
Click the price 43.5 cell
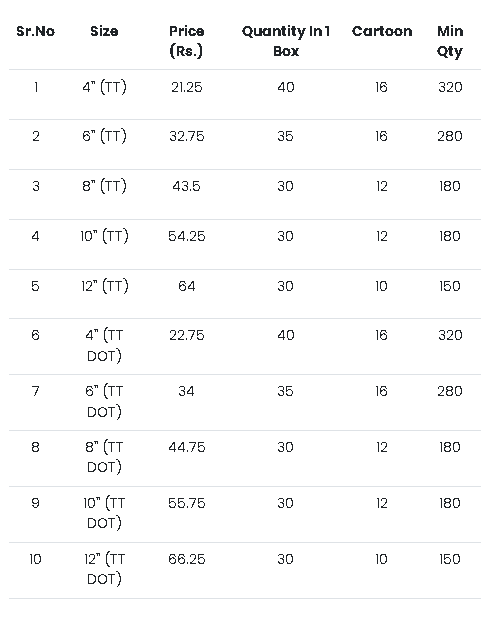(186, 186)
